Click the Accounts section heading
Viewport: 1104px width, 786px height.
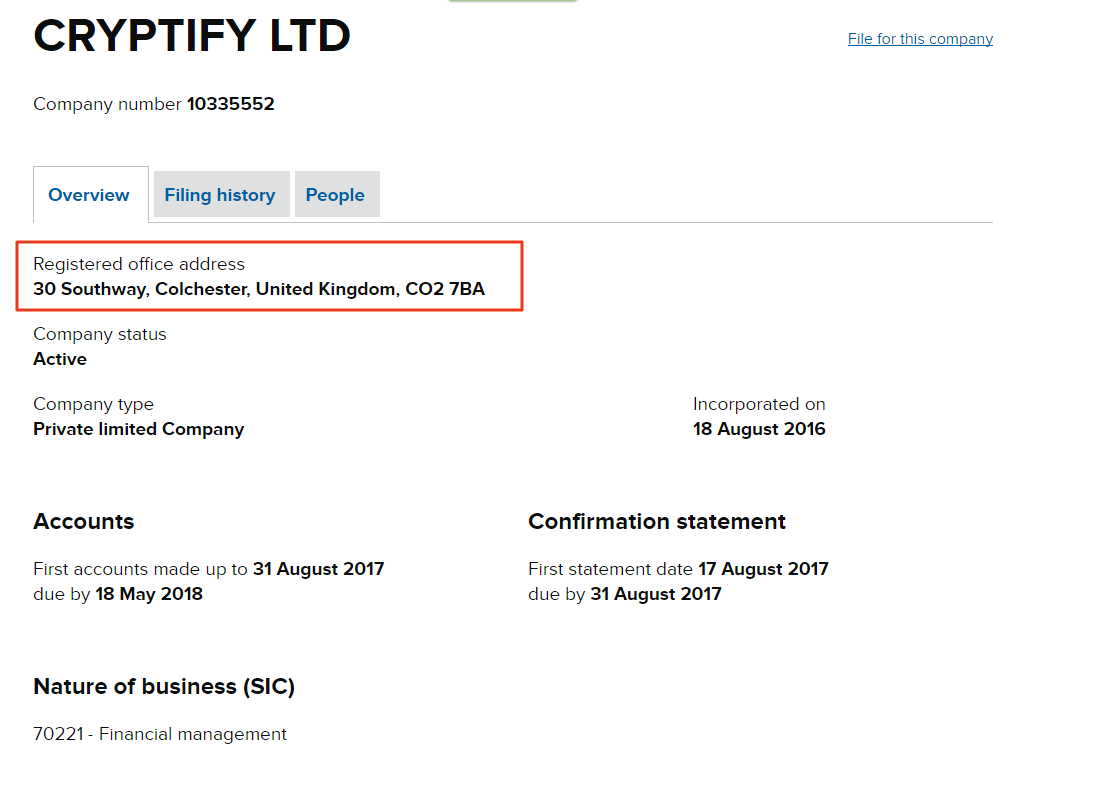[x=84, y=522]
